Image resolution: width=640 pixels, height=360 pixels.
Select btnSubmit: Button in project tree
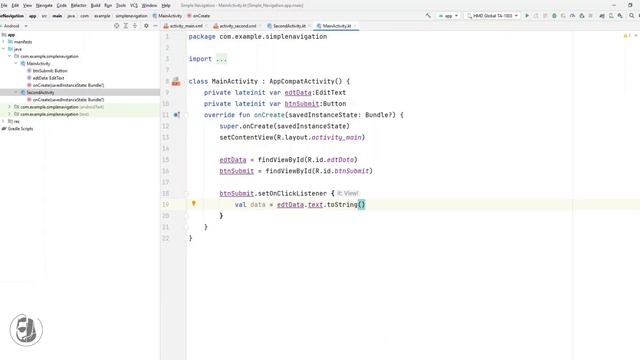(x=50, y=71)
